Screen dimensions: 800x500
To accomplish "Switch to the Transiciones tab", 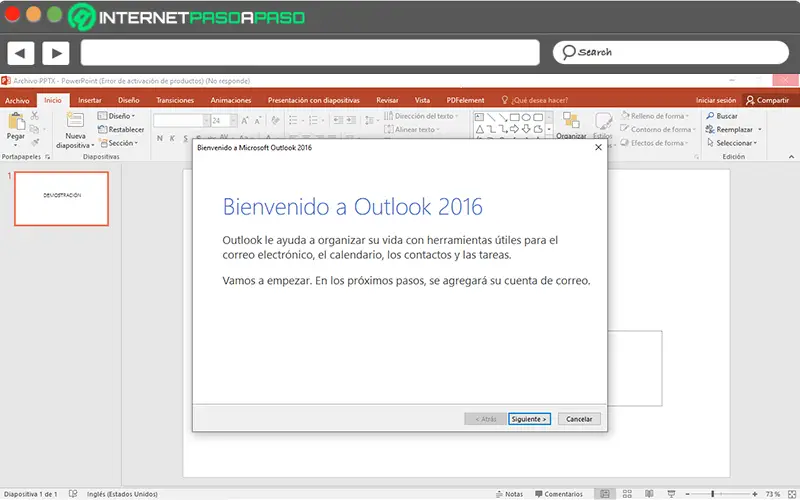I will [175, 101].
